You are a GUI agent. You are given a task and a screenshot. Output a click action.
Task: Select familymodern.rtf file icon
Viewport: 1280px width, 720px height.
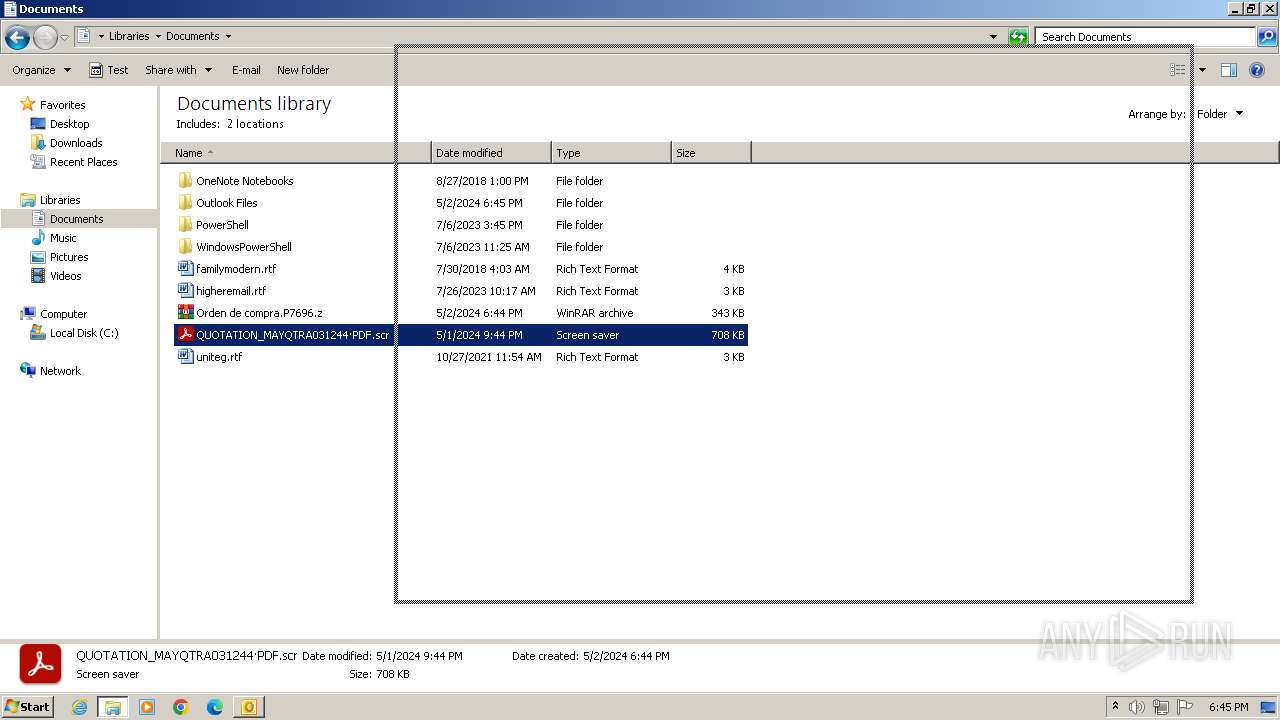coord(185,269)
